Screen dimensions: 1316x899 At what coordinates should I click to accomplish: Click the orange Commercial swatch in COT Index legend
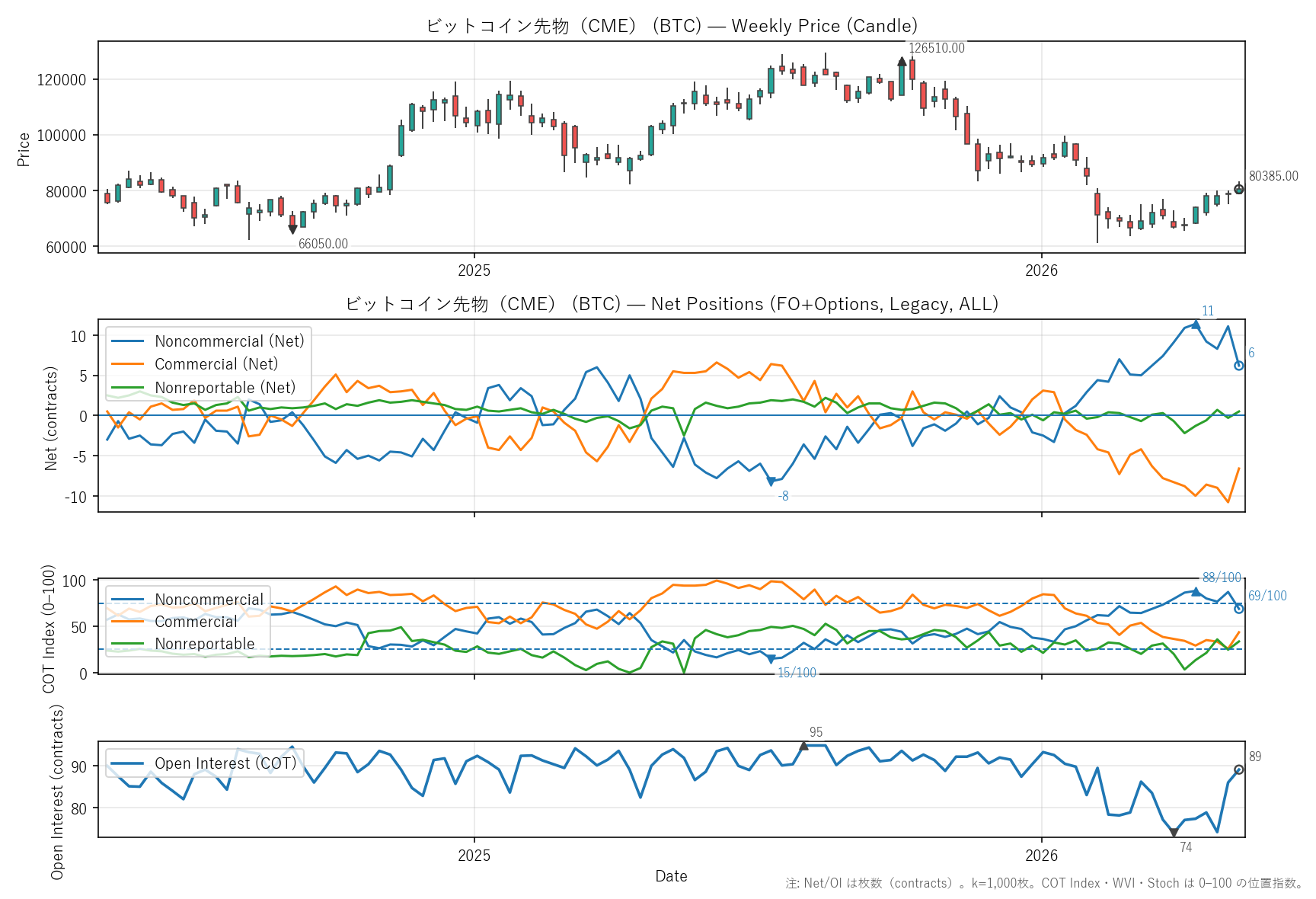coord(127,622)
